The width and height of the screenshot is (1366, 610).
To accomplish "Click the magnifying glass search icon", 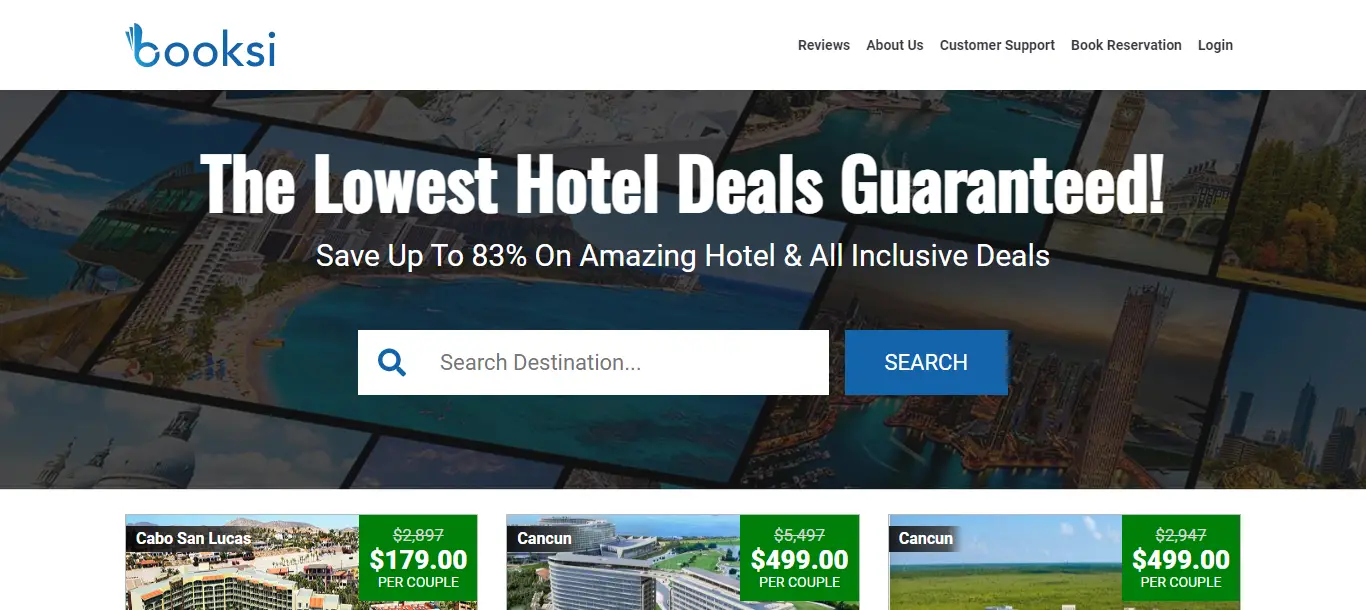I will coord(392,362).
